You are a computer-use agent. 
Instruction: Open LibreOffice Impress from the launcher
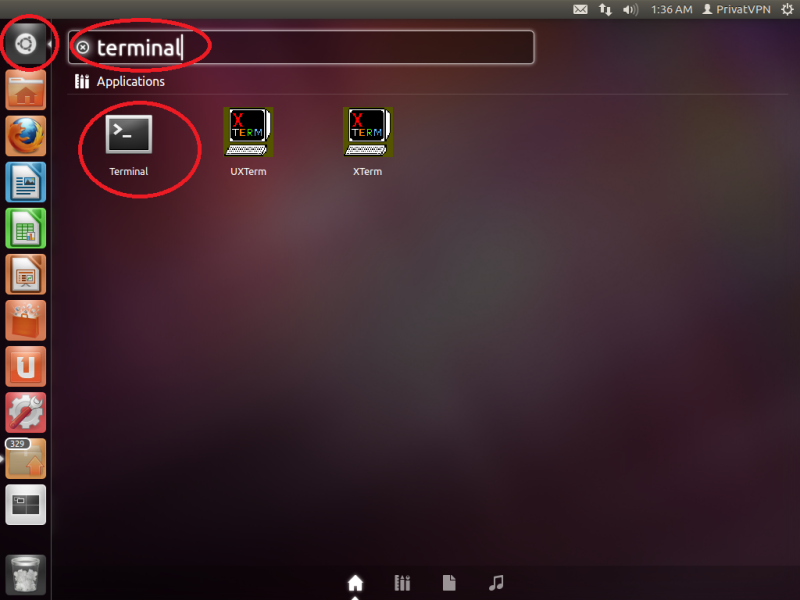click(x=25, y=275)
